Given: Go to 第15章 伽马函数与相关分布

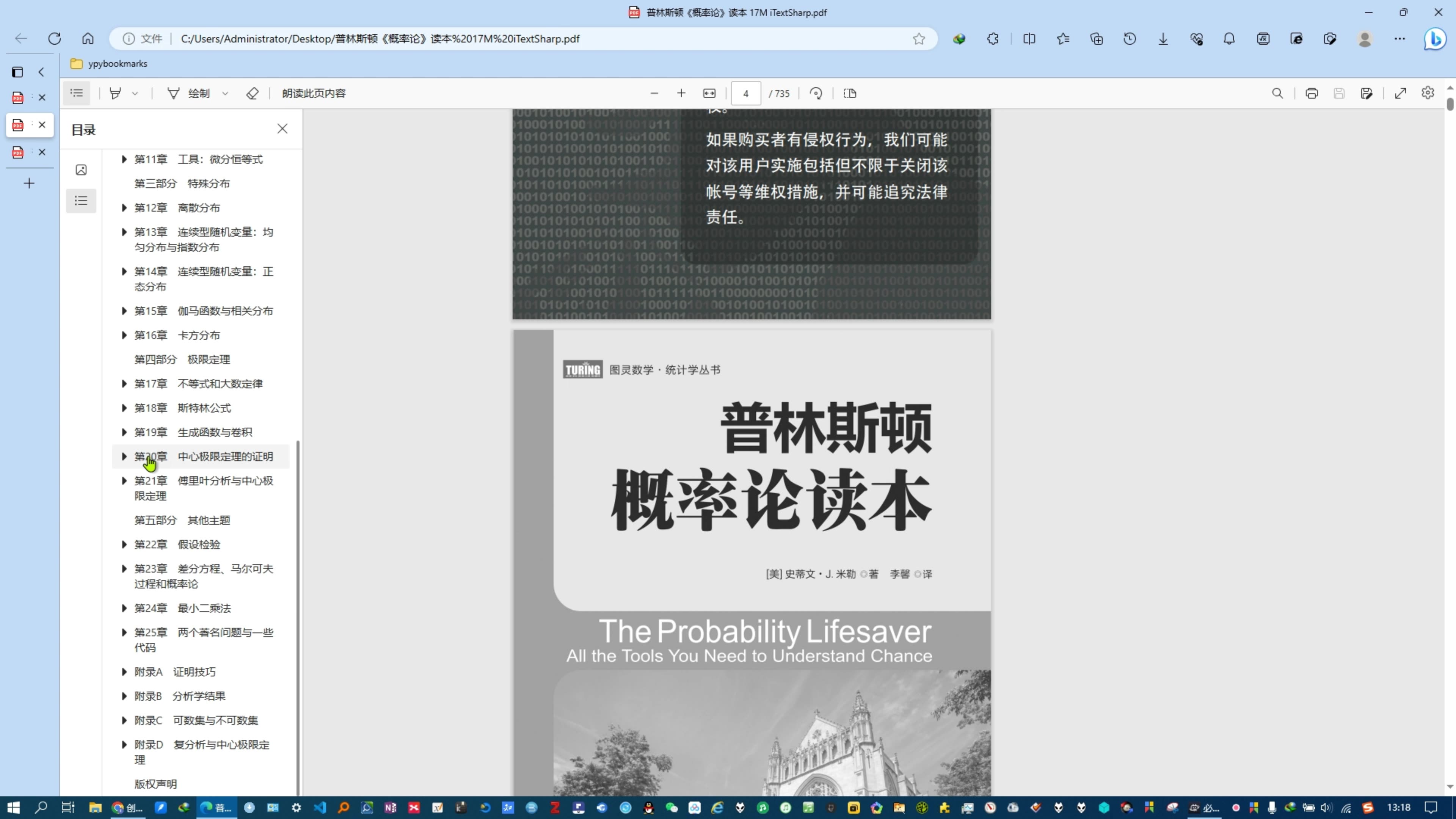Looking at the screenshot, I should [x=204, y=311].
